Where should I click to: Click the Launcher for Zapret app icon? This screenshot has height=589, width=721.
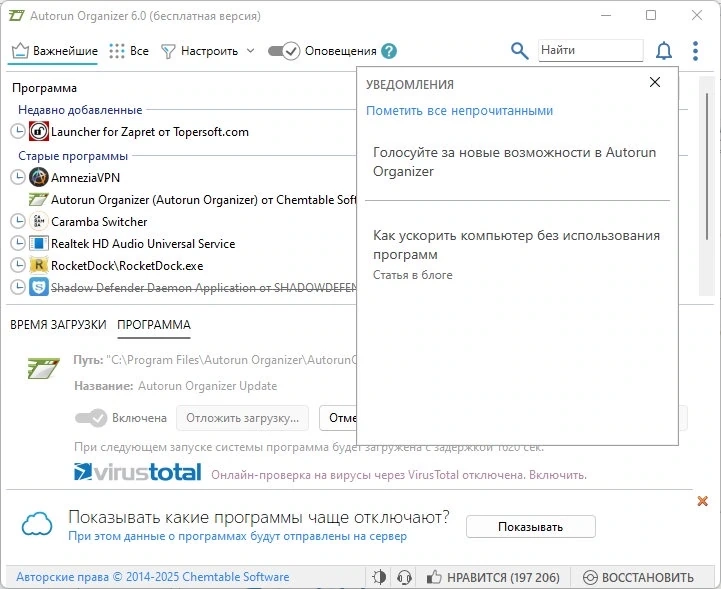point(39,132)
